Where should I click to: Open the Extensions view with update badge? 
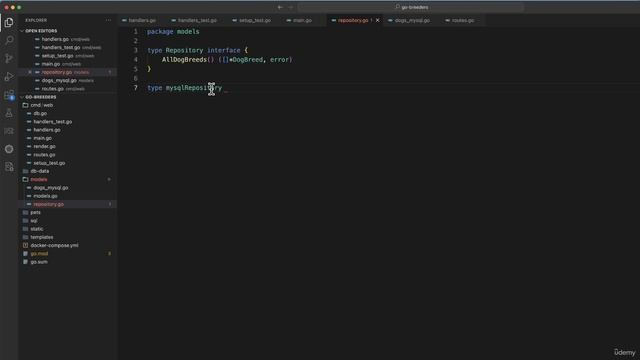tap(9, 95)
